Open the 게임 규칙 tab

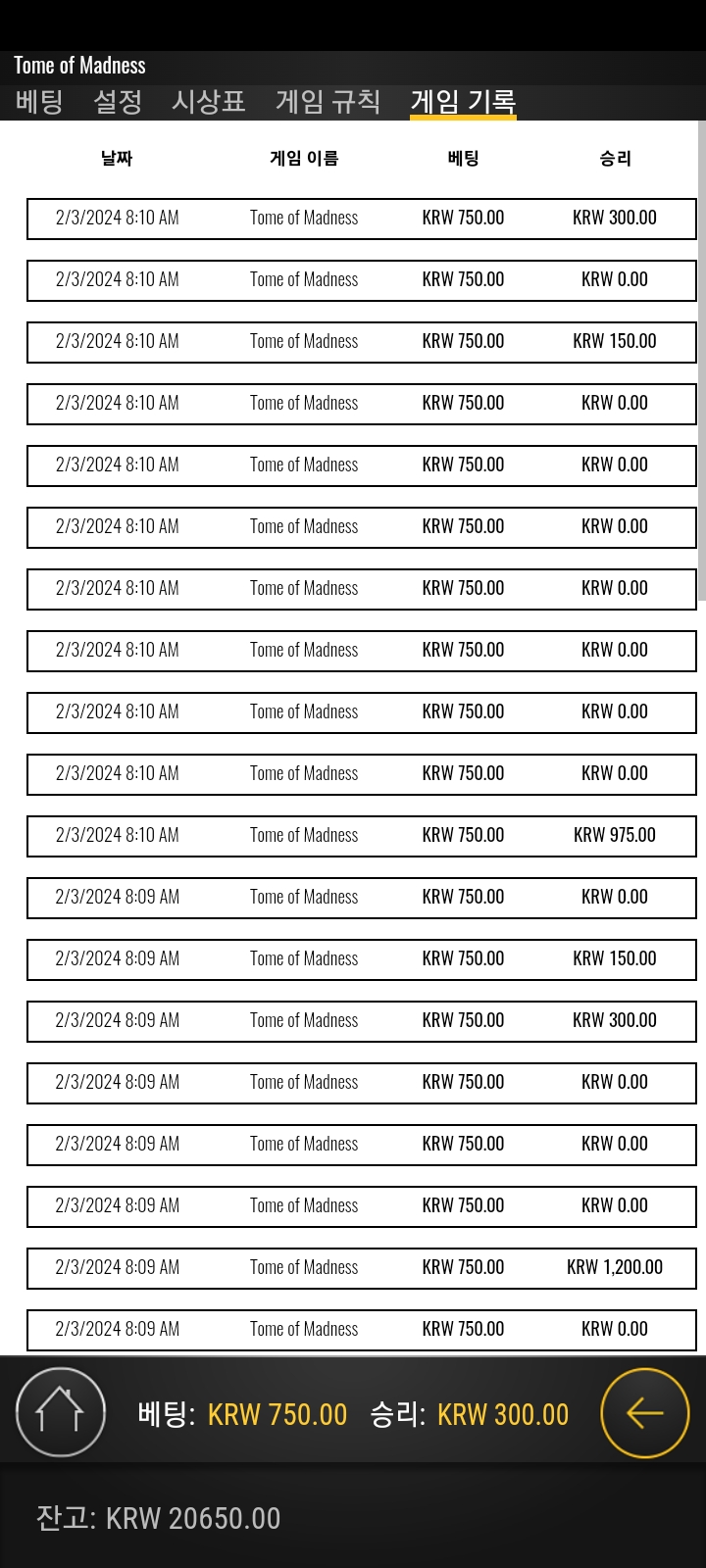point(328,101)
